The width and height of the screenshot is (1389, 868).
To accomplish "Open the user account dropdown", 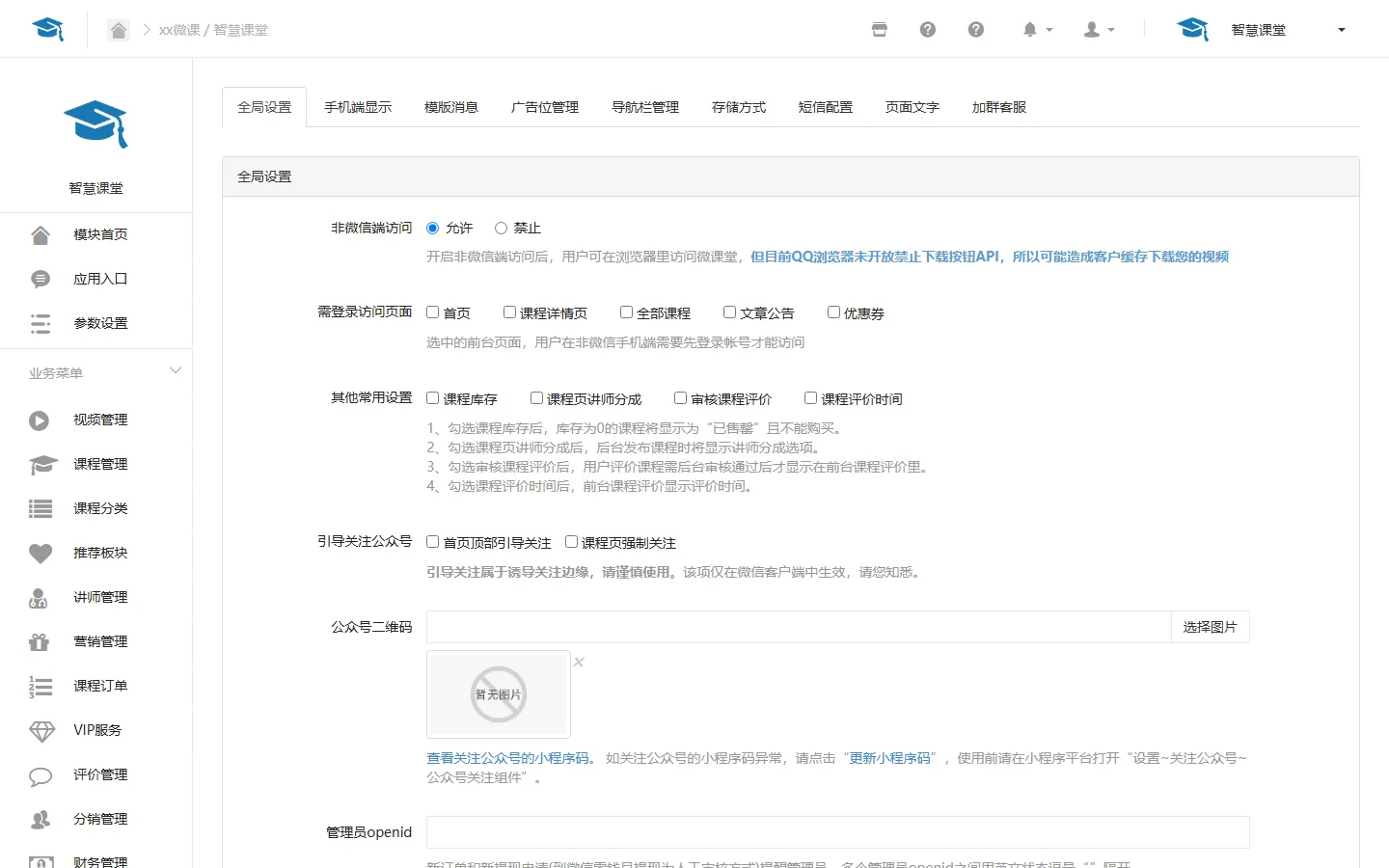I will click(1099, 30).
